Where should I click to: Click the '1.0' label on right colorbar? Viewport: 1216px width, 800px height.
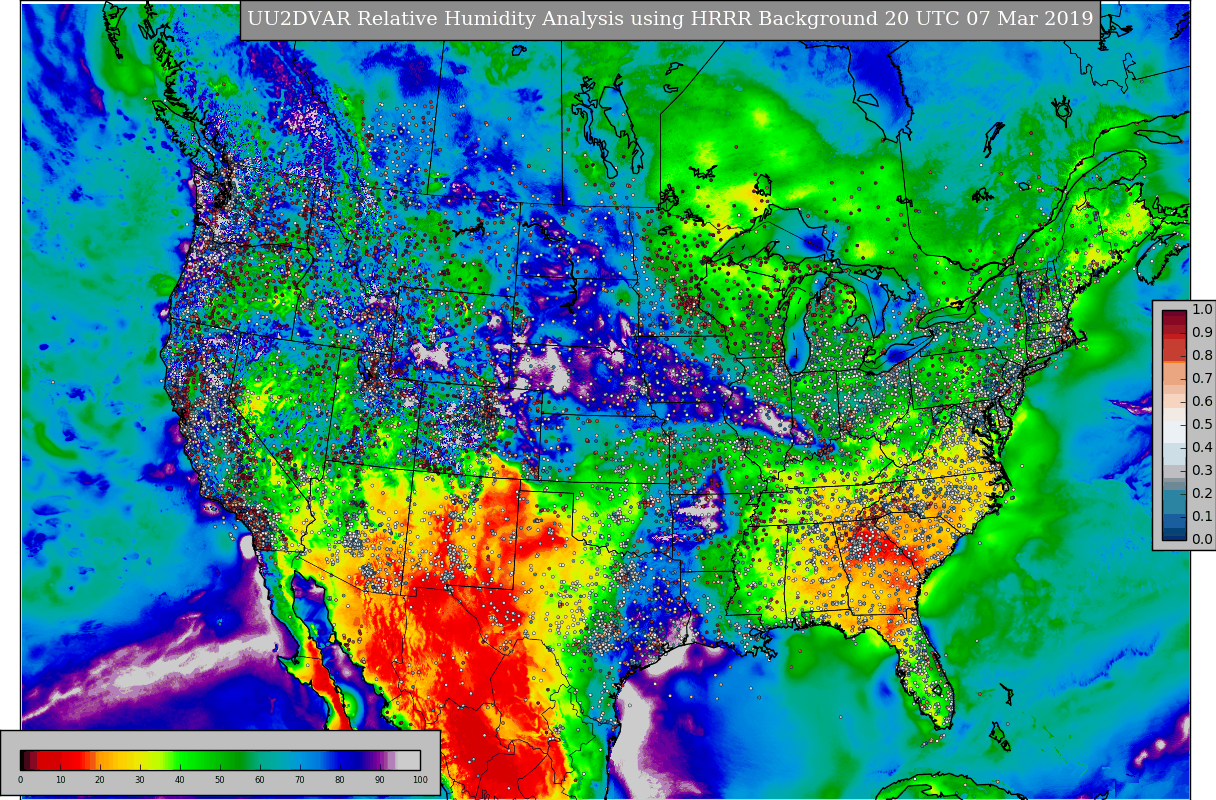pos(1202,310)
